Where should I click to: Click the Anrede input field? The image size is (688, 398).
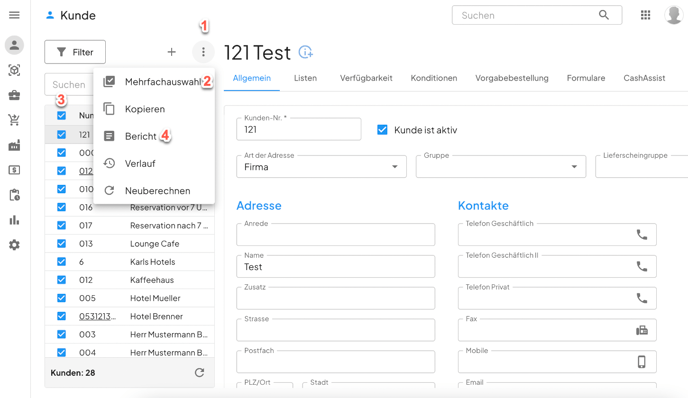(336, 234)
